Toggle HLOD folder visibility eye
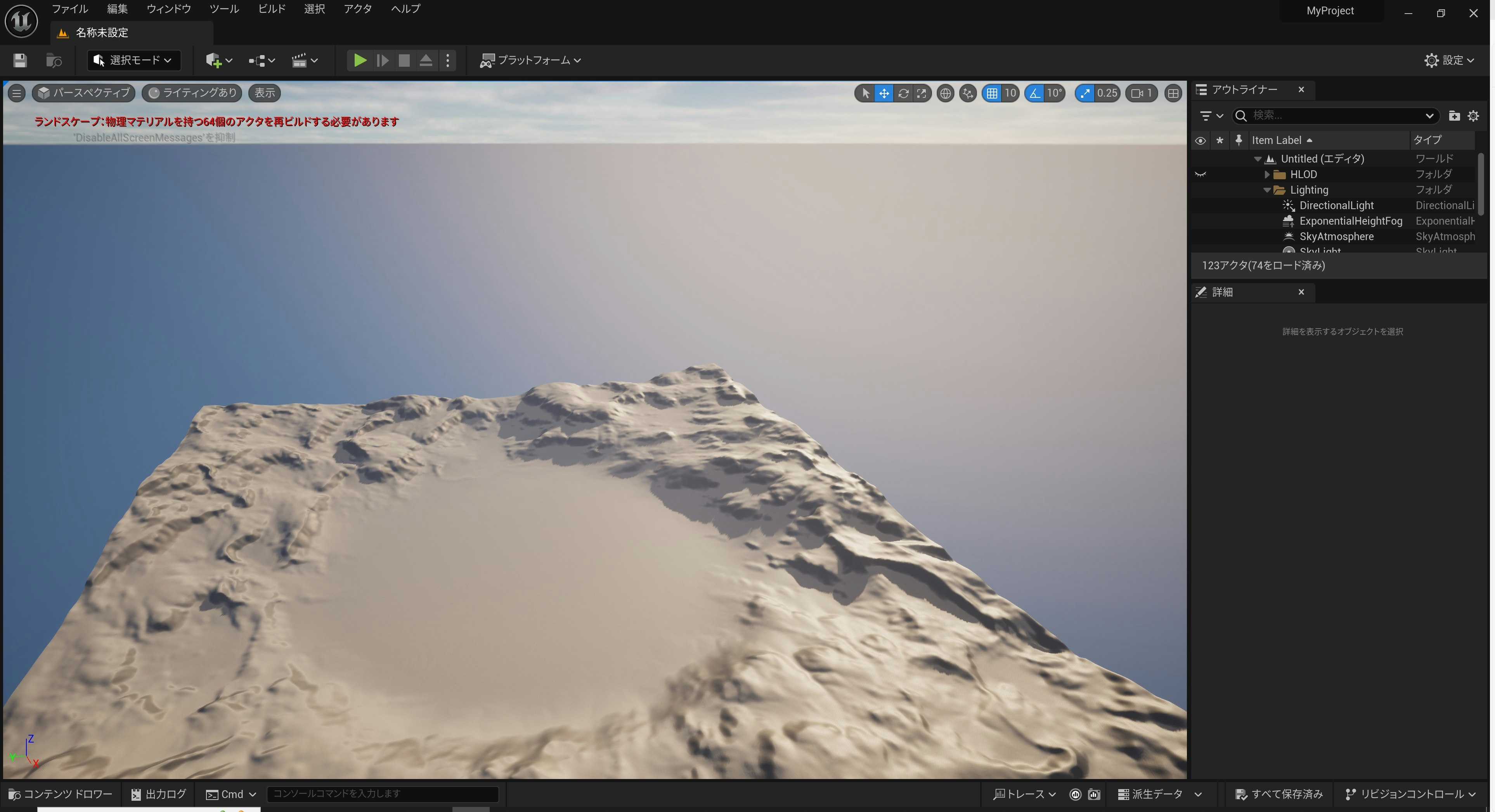 (1200, 175)
